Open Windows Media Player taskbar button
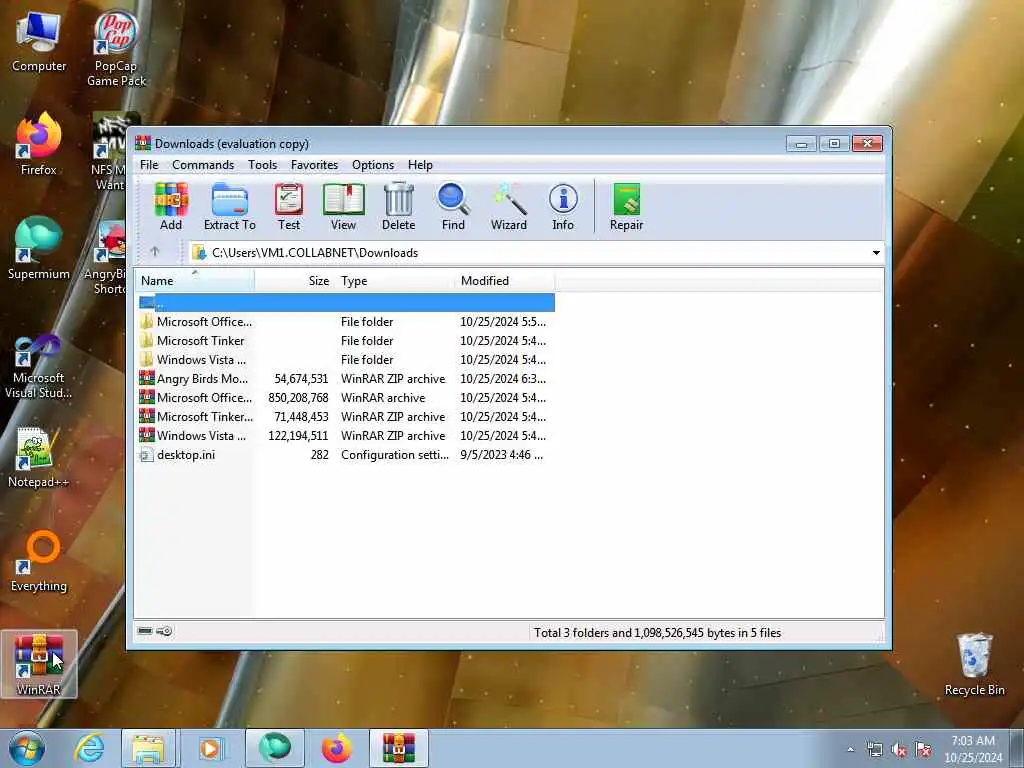 pos(210,748)
